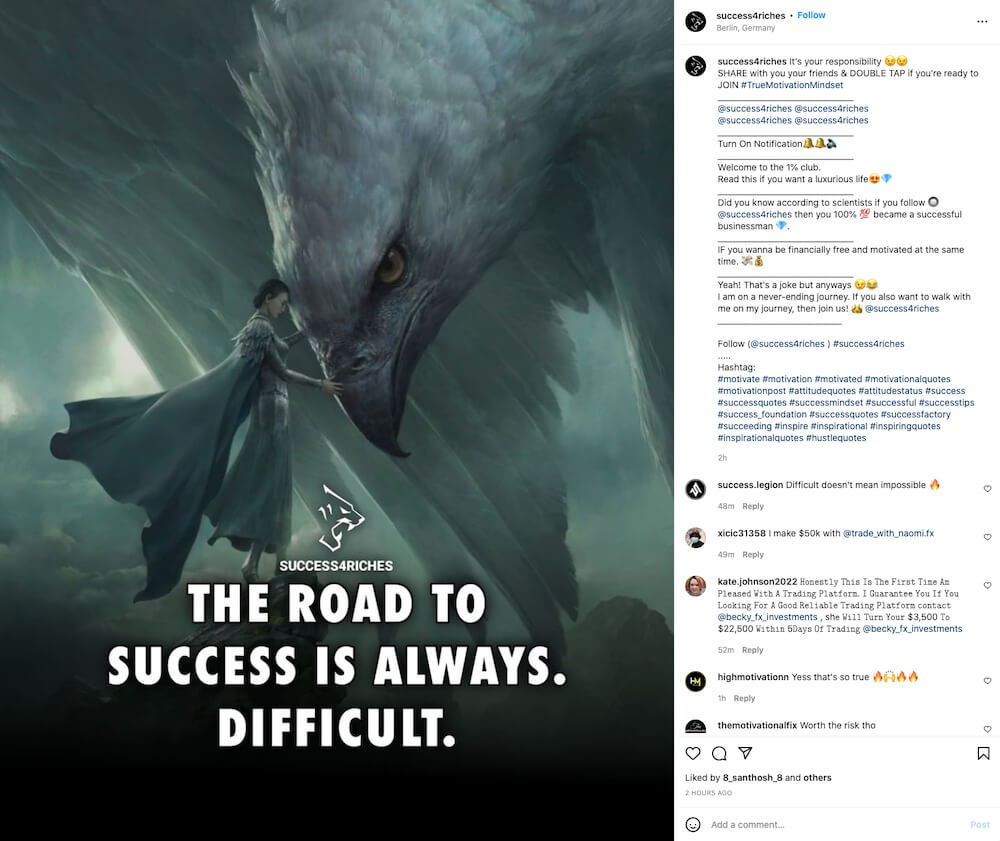Like success.legion's comment
This screenshot has width=1000, height=841.
(x=987, y=488)
